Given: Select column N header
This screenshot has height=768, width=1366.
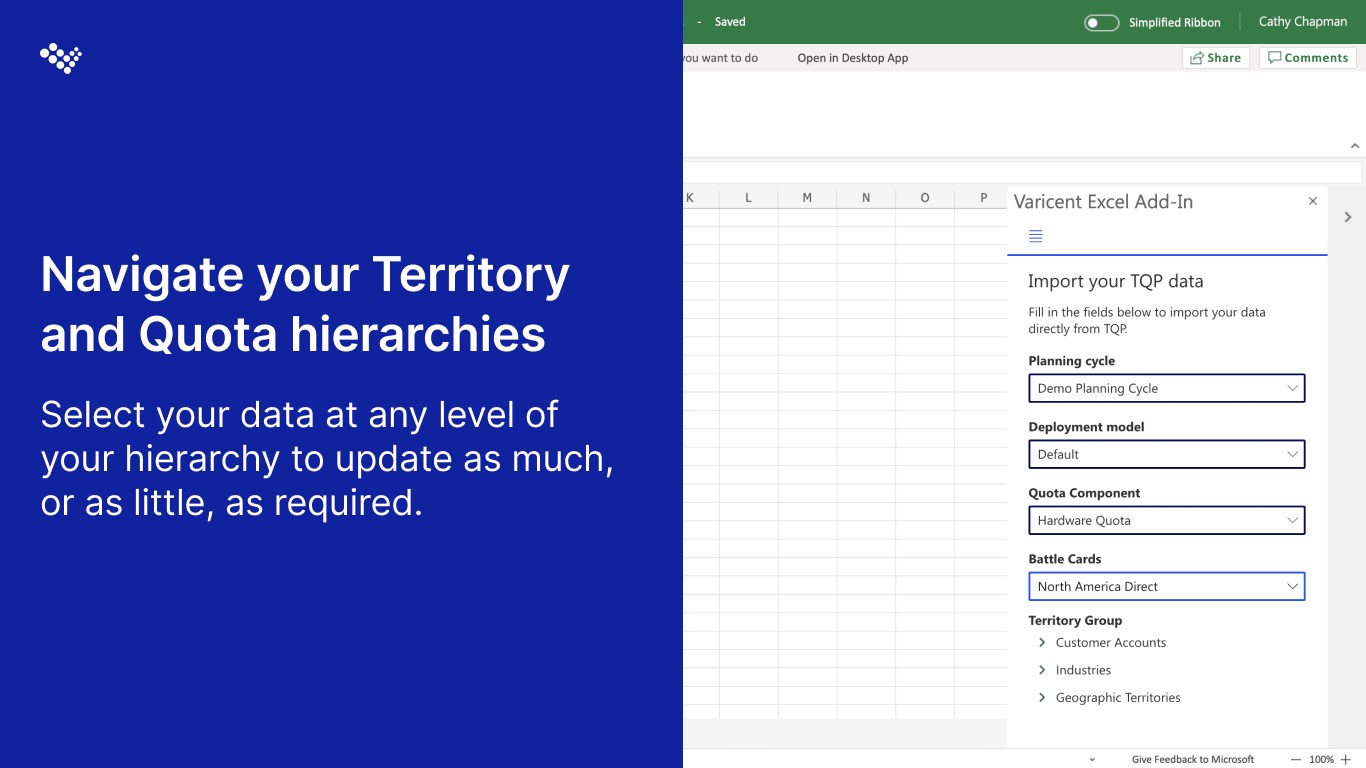Looking at the screenshot, I should click(x=866, y=198).
